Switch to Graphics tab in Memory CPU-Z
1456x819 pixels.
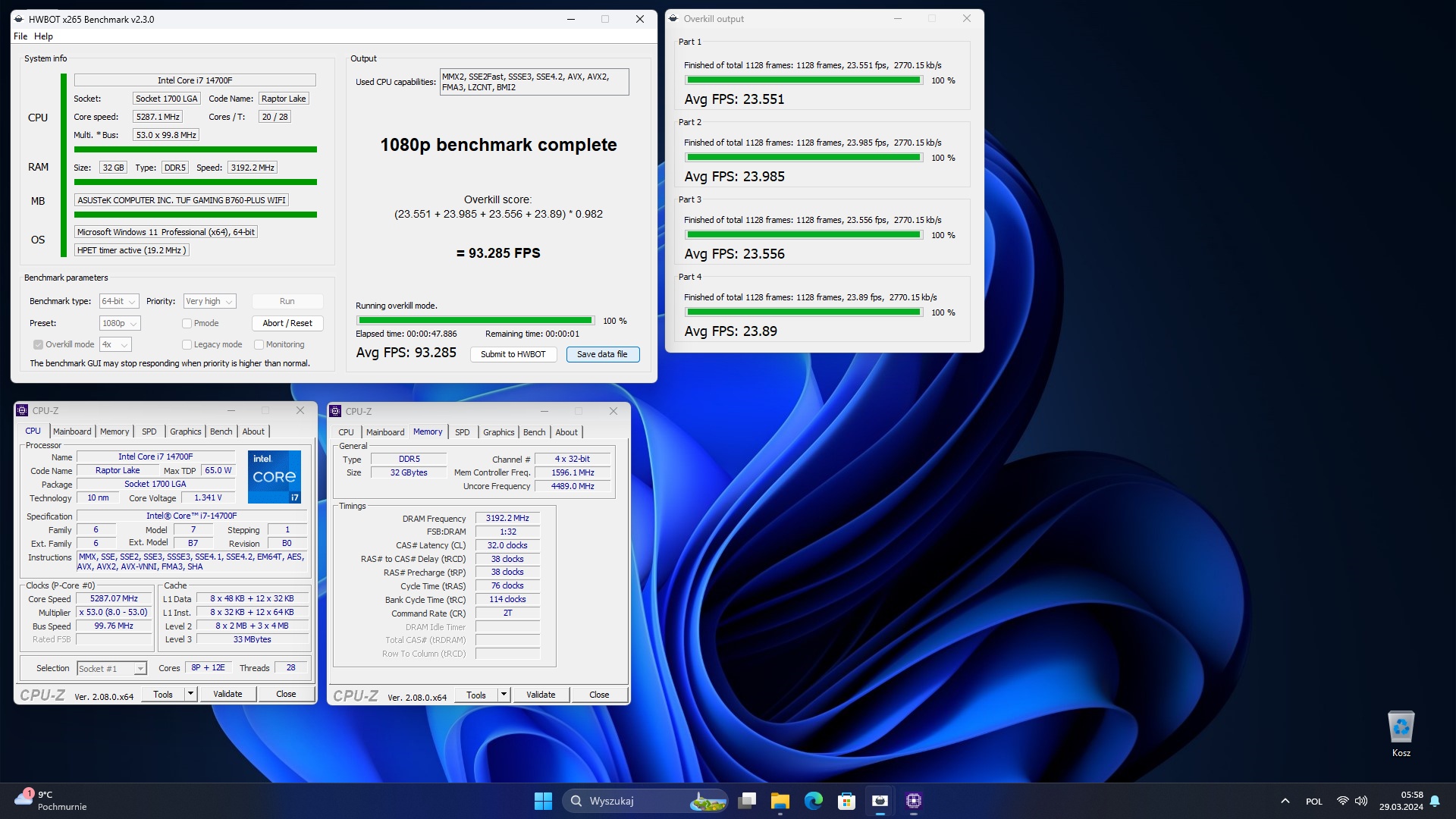498,432
